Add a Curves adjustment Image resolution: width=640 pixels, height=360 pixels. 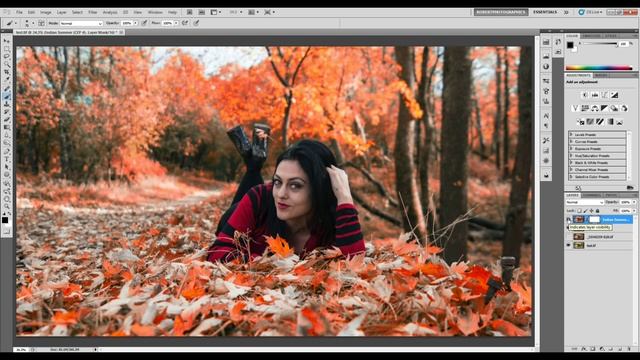tap(604, 95)
